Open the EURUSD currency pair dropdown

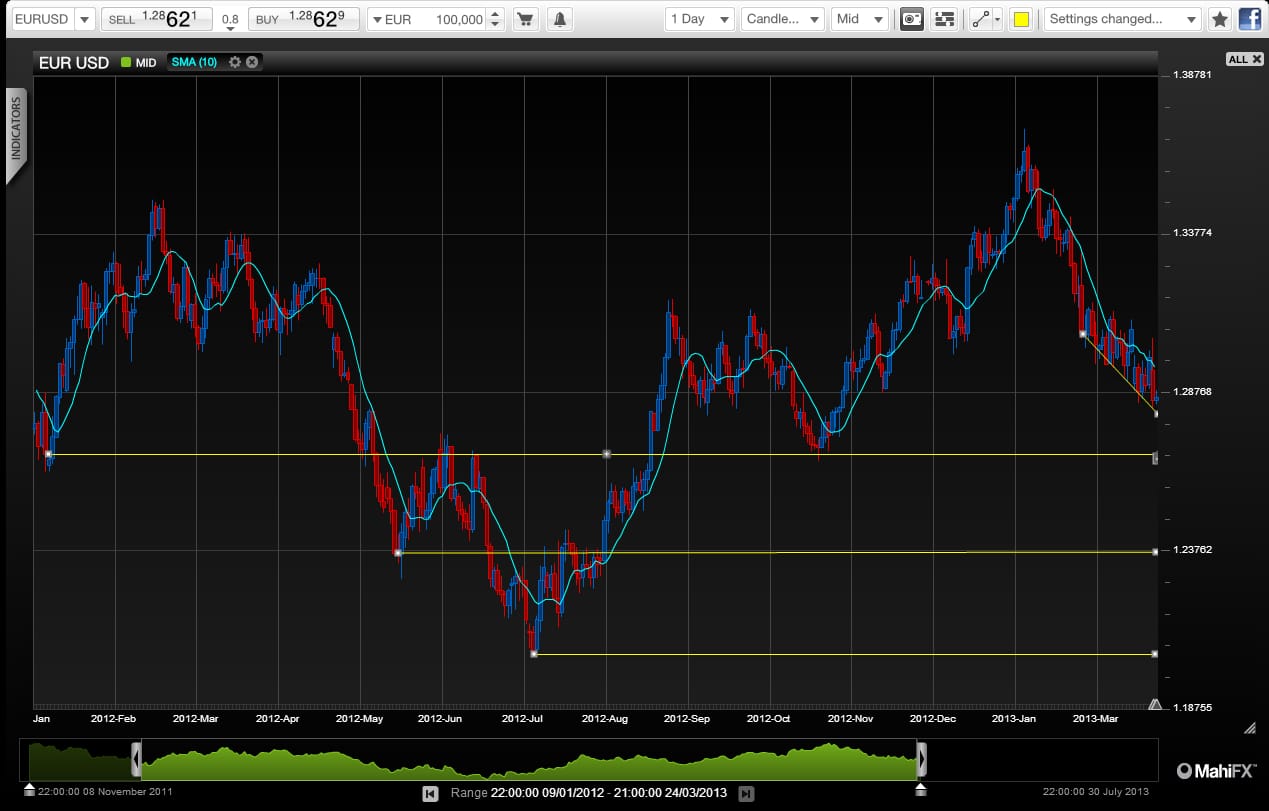click(x=53, y=19)
